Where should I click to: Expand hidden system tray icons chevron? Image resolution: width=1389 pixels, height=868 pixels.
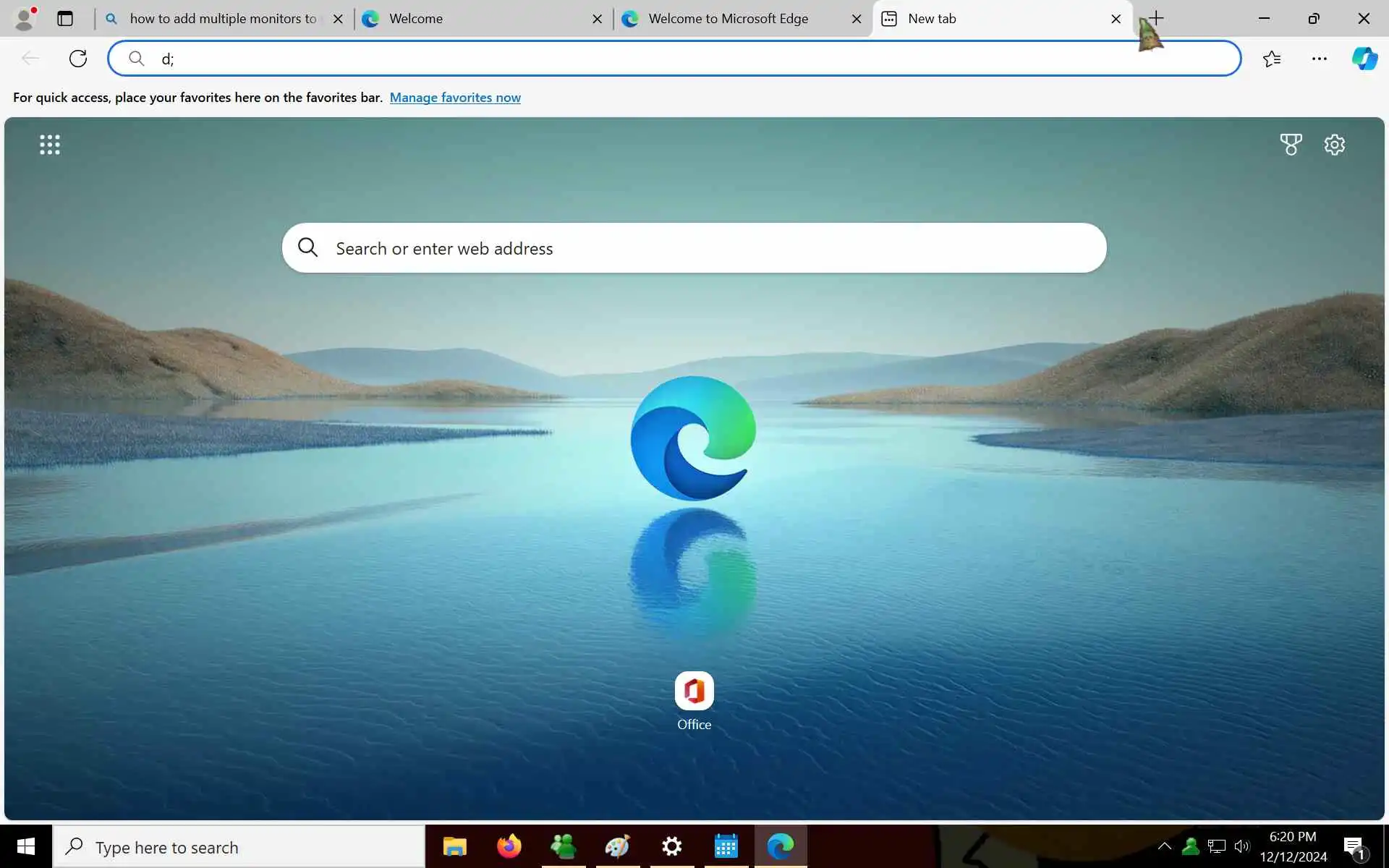click(x=1164, y=846)
